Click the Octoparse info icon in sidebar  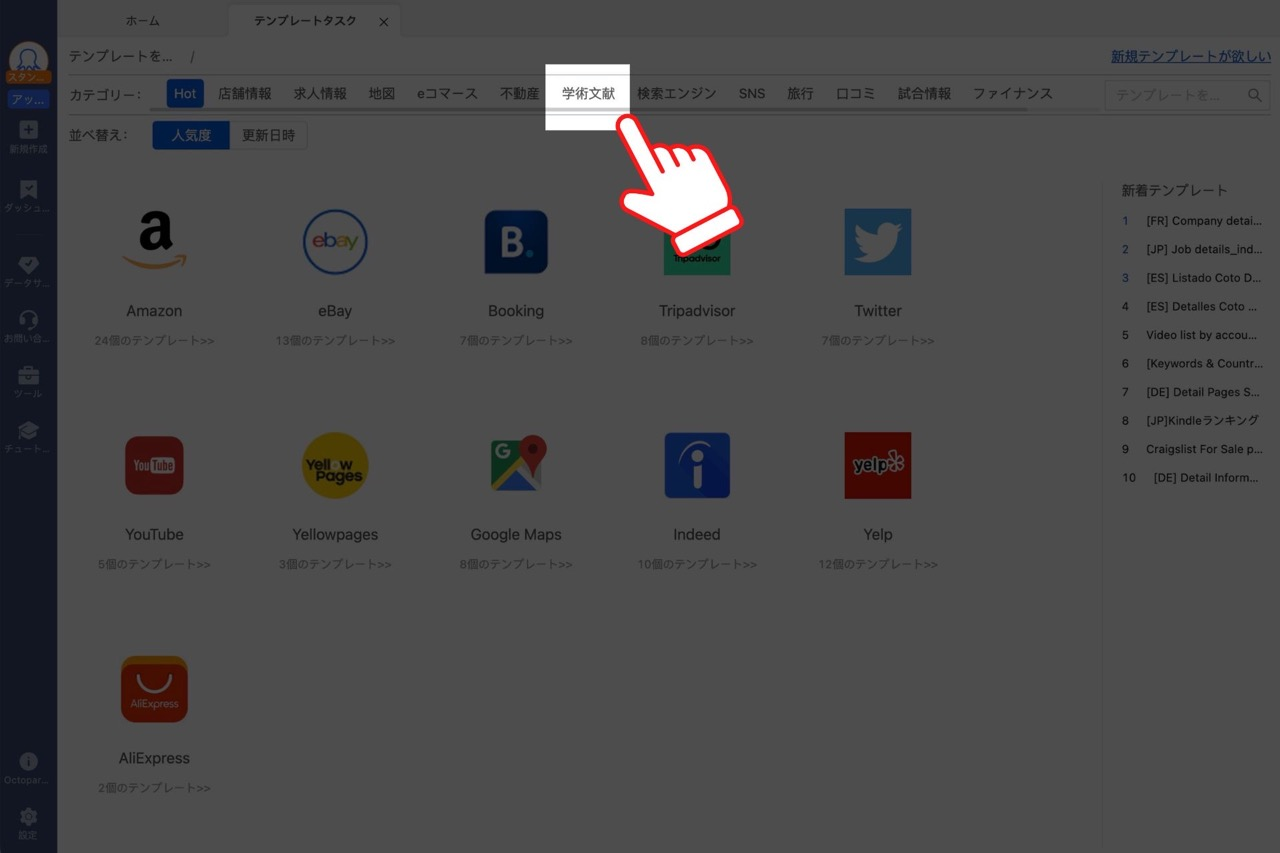[x=28, y=762]
